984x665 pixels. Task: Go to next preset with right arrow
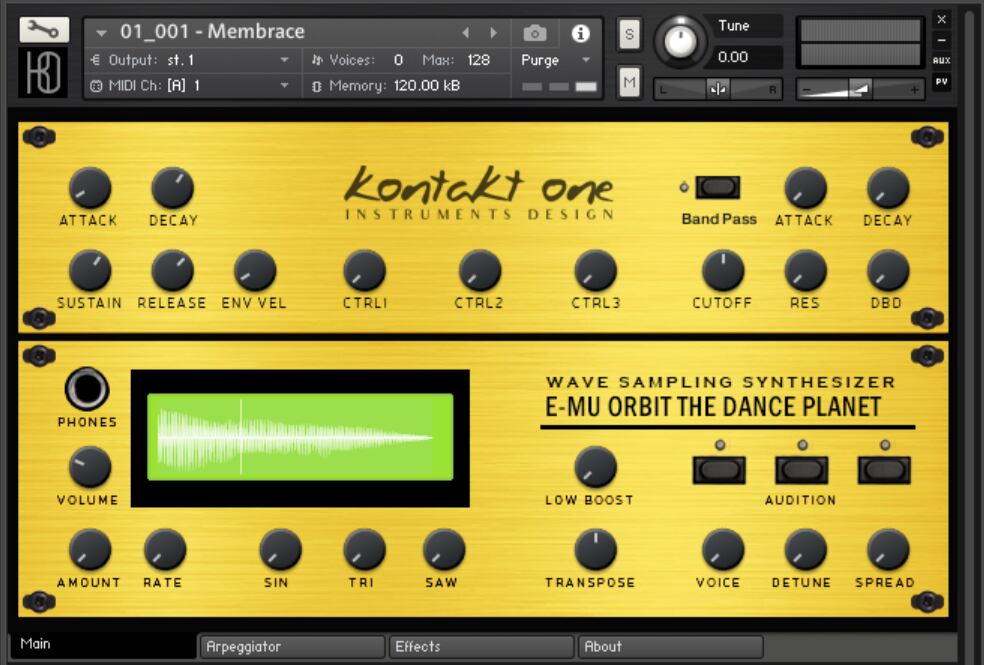click(494, 33)
